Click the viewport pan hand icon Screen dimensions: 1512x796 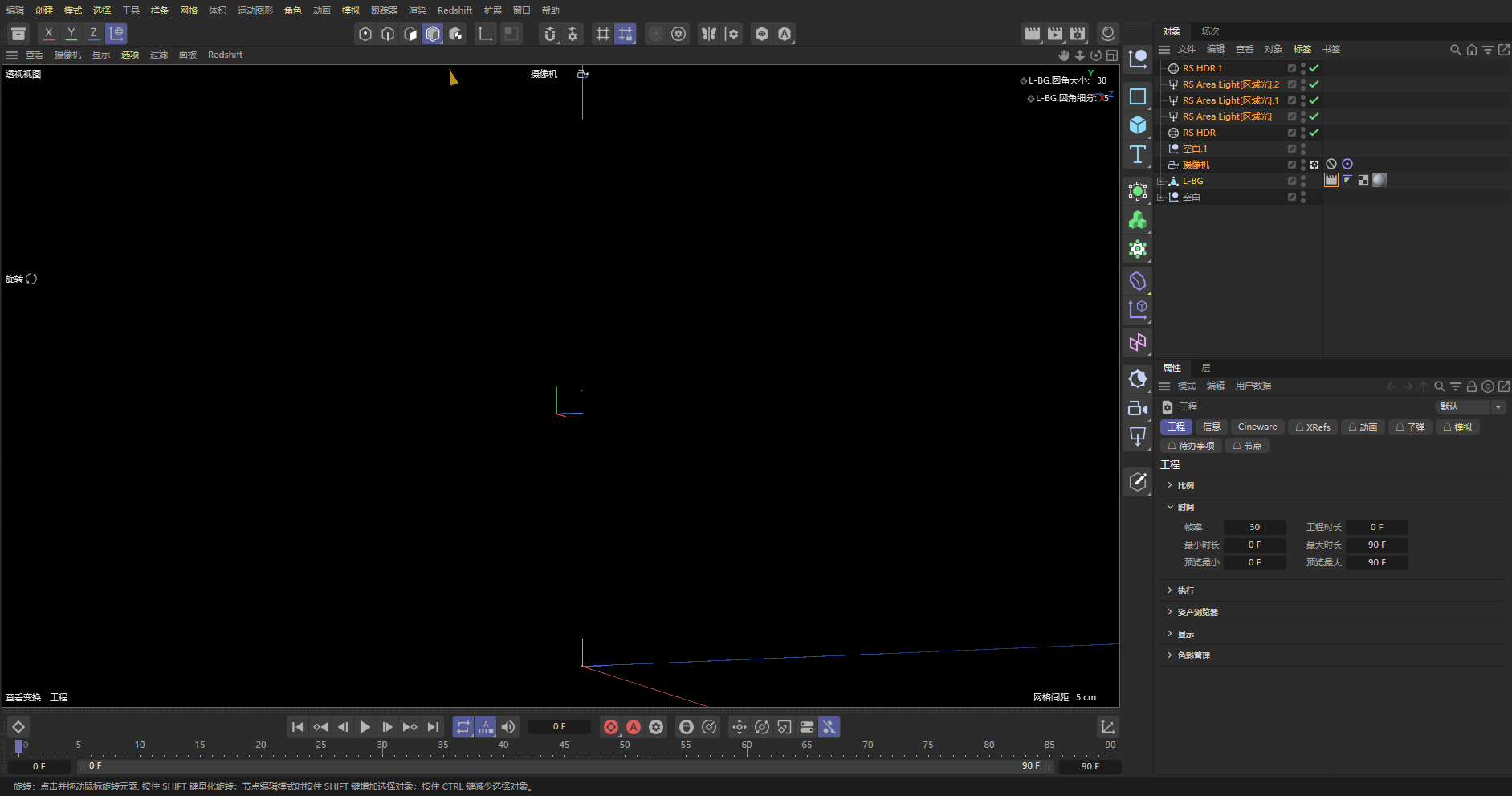(x=1064, y=55)
